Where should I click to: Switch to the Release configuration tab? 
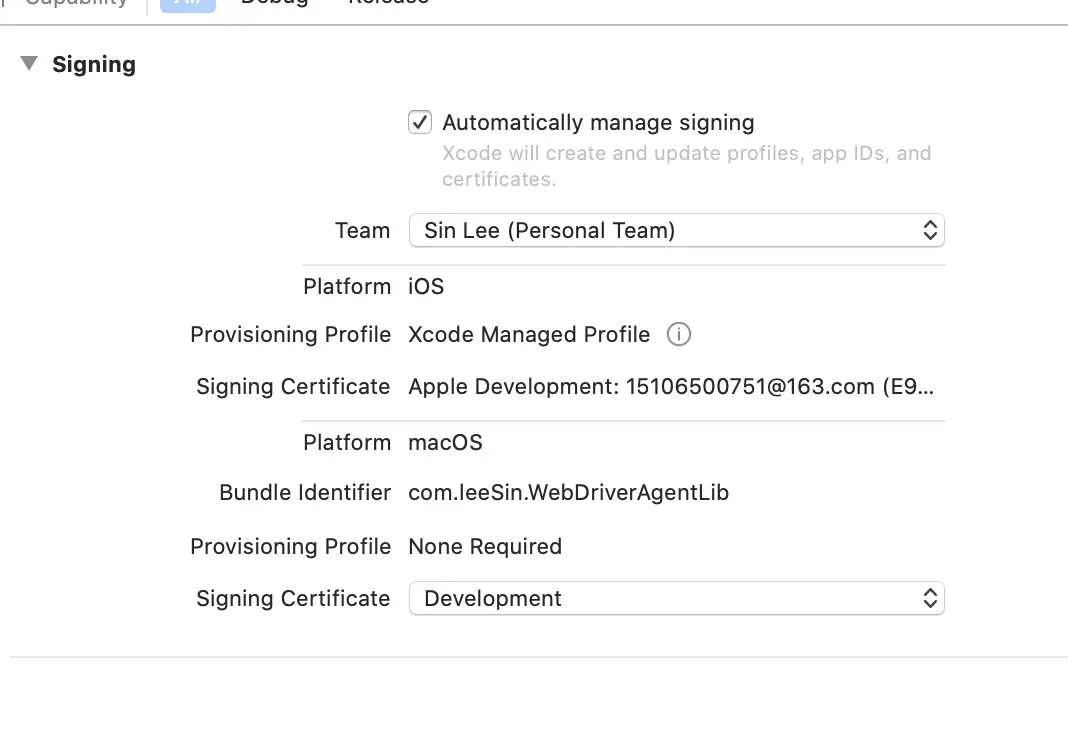click(x=388, y=3)
